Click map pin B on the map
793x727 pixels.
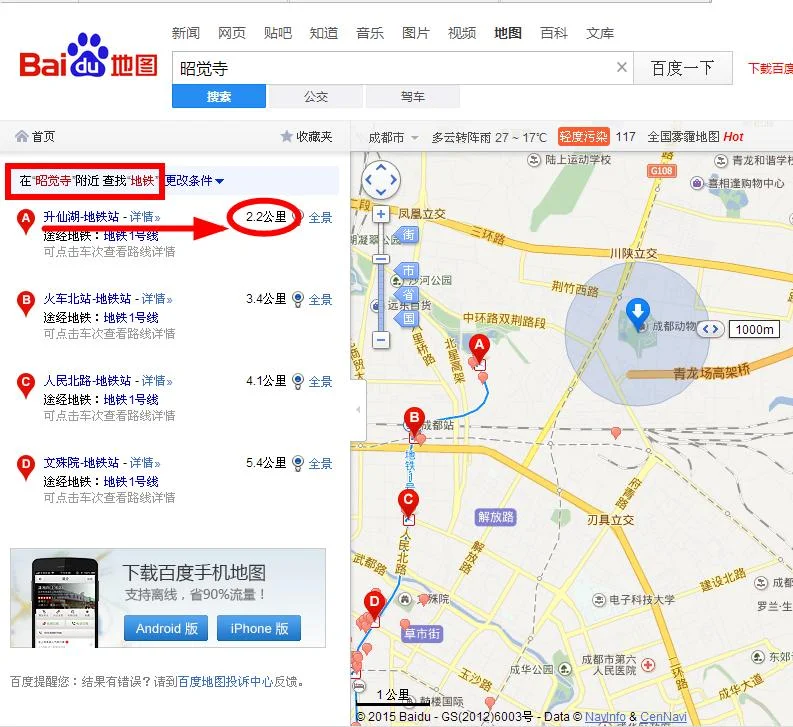(414, 420)
